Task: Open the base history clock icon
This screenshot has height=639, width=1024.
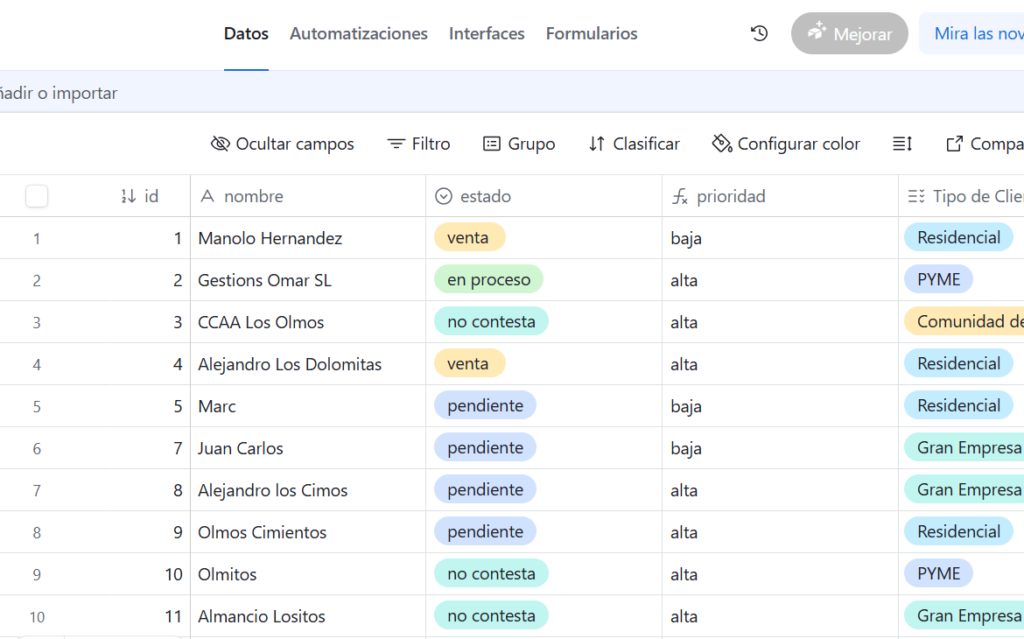Action: click(x=759, y=33)
